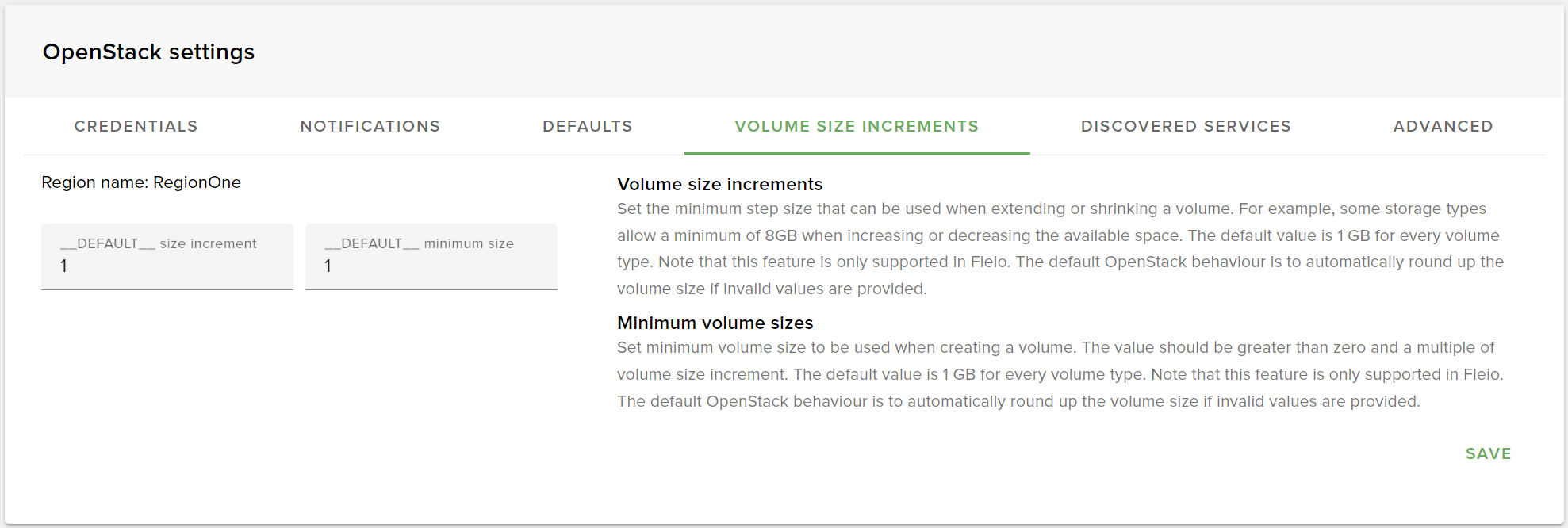Save the volume size settings

[x=1488, y=453]
